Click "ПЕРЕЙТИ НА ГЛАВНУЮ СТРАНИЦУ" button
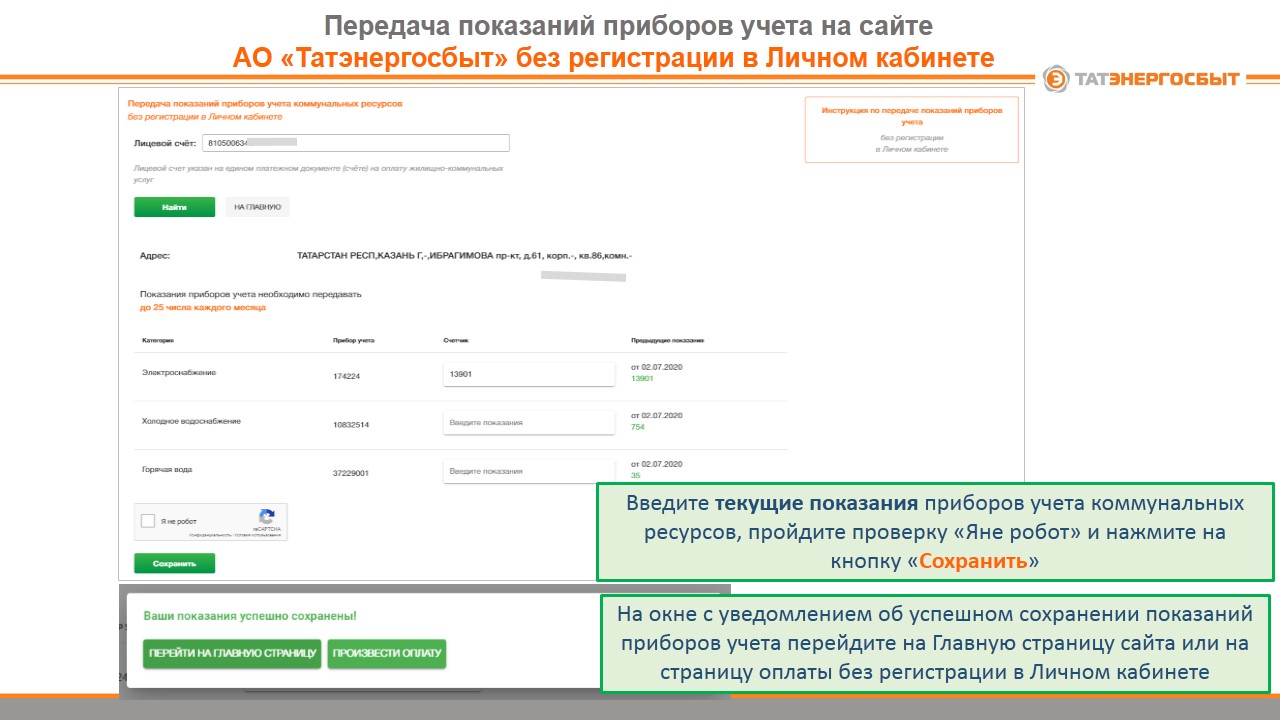The image size is (1280, 720). click(x=232, y=654)
